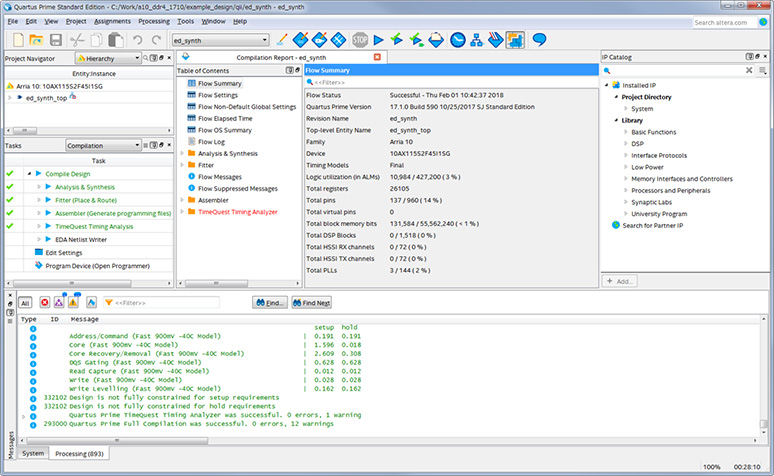The image size is (774, 476).
Task: Open a project with the folder icon
Action: [36, 39]
